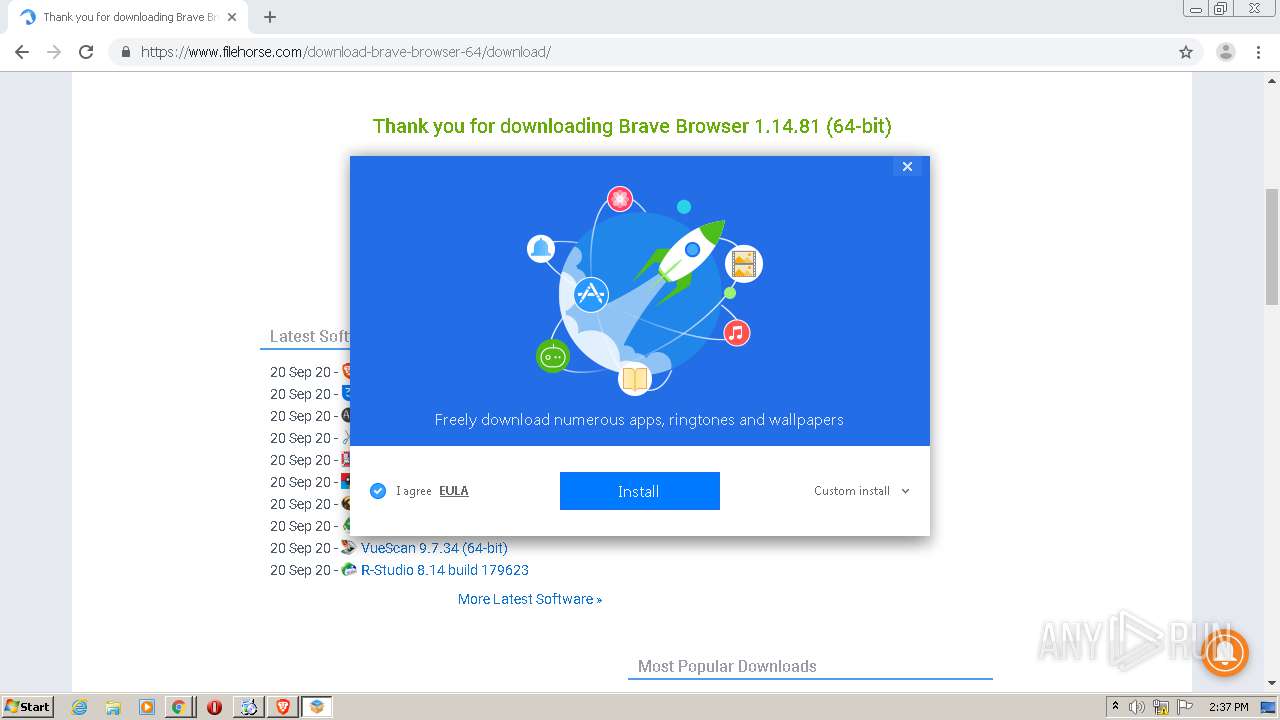Open the More Latest Software link
1280x720 pixels.
(530, 599)
